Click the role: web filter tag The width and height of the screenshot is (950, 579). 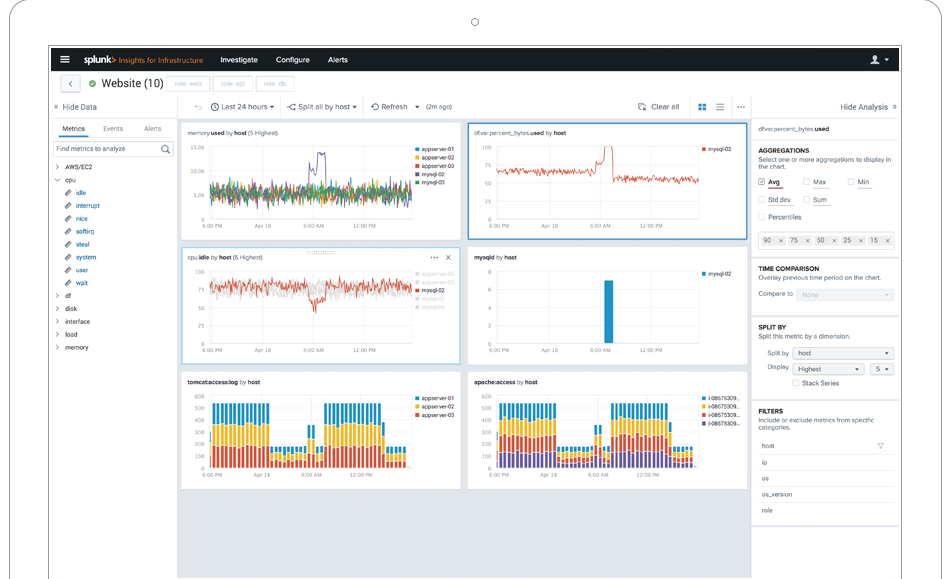(188, 84)
